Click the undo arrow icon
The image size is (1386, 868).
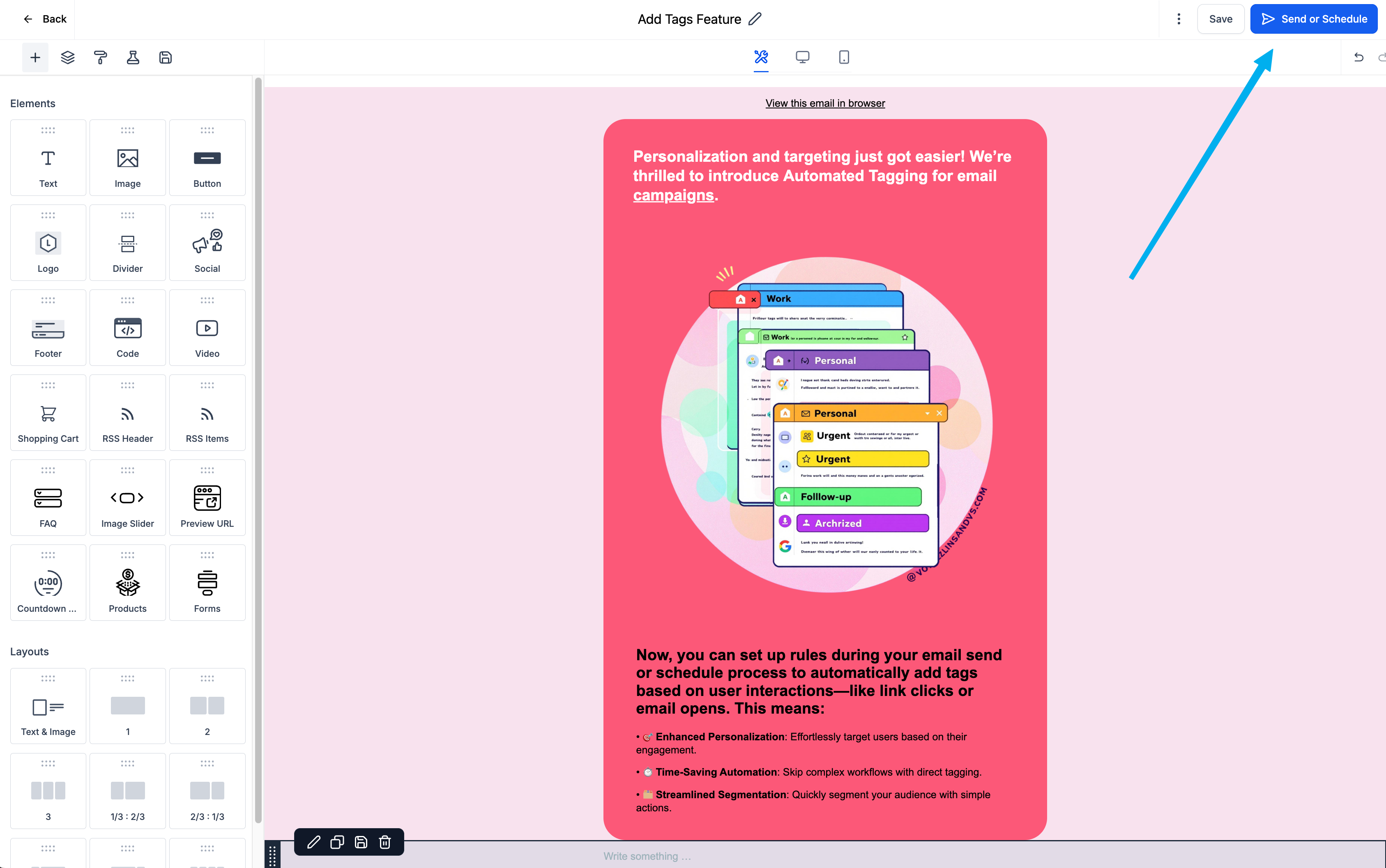coord(1358,57)
